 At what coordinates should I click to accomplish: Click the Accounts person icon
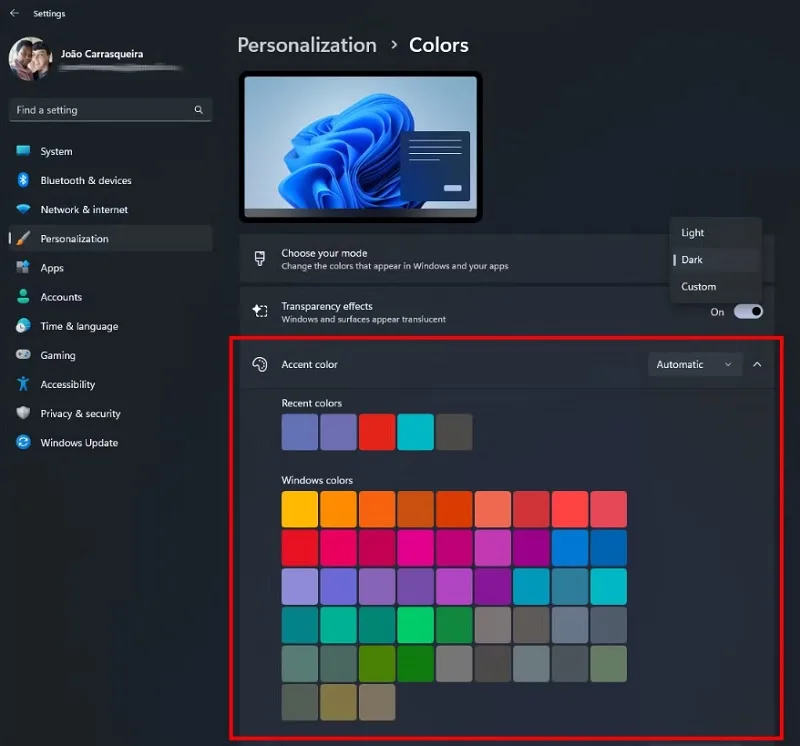(x=23, y=296)
